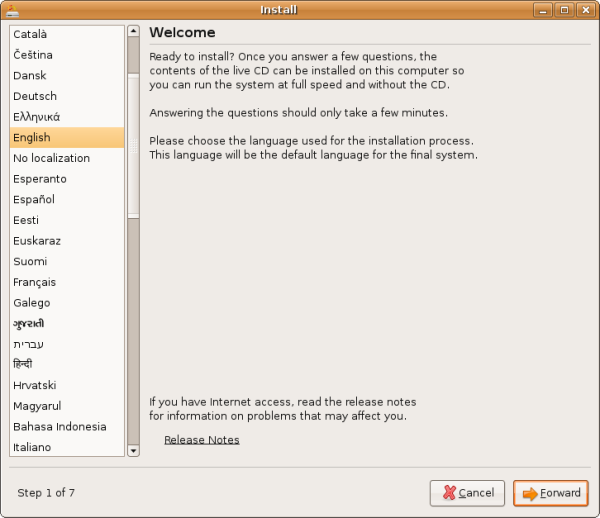The height and width of the screenshot is (518, 600).
Task: Click the language list scroll-up arrow
Action: pyautogui.click(x=133, y=31)
